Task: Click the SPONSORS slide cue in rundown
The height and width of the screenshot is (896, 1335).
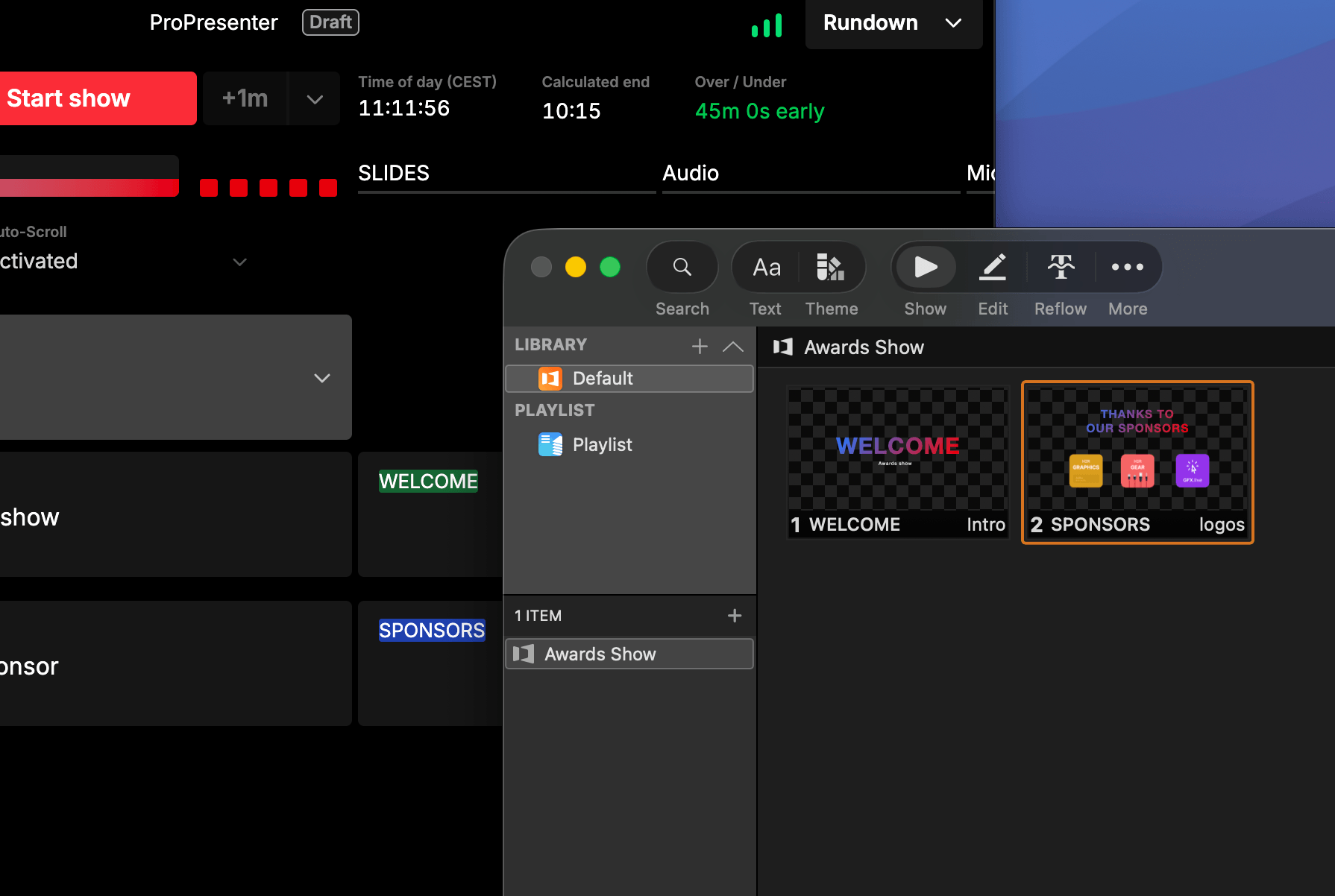Action: coord(432,631)
